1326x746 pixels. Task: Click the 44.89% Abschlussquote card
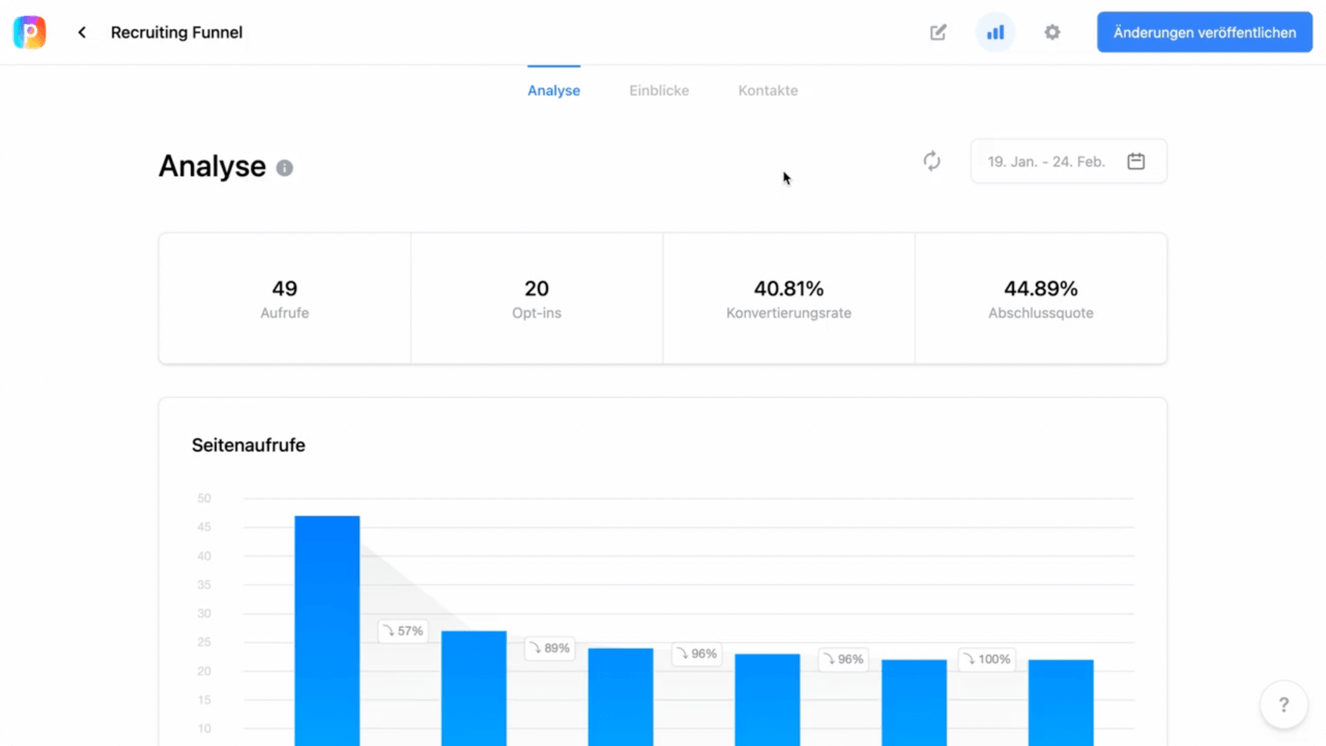point(1041,298)
